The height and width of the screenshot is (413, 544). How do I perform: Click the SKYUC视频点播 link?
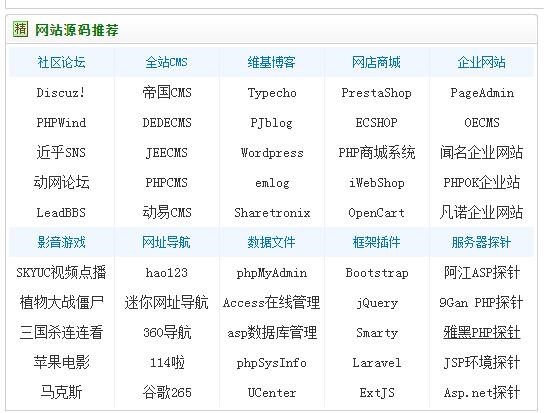coord(61,272)
